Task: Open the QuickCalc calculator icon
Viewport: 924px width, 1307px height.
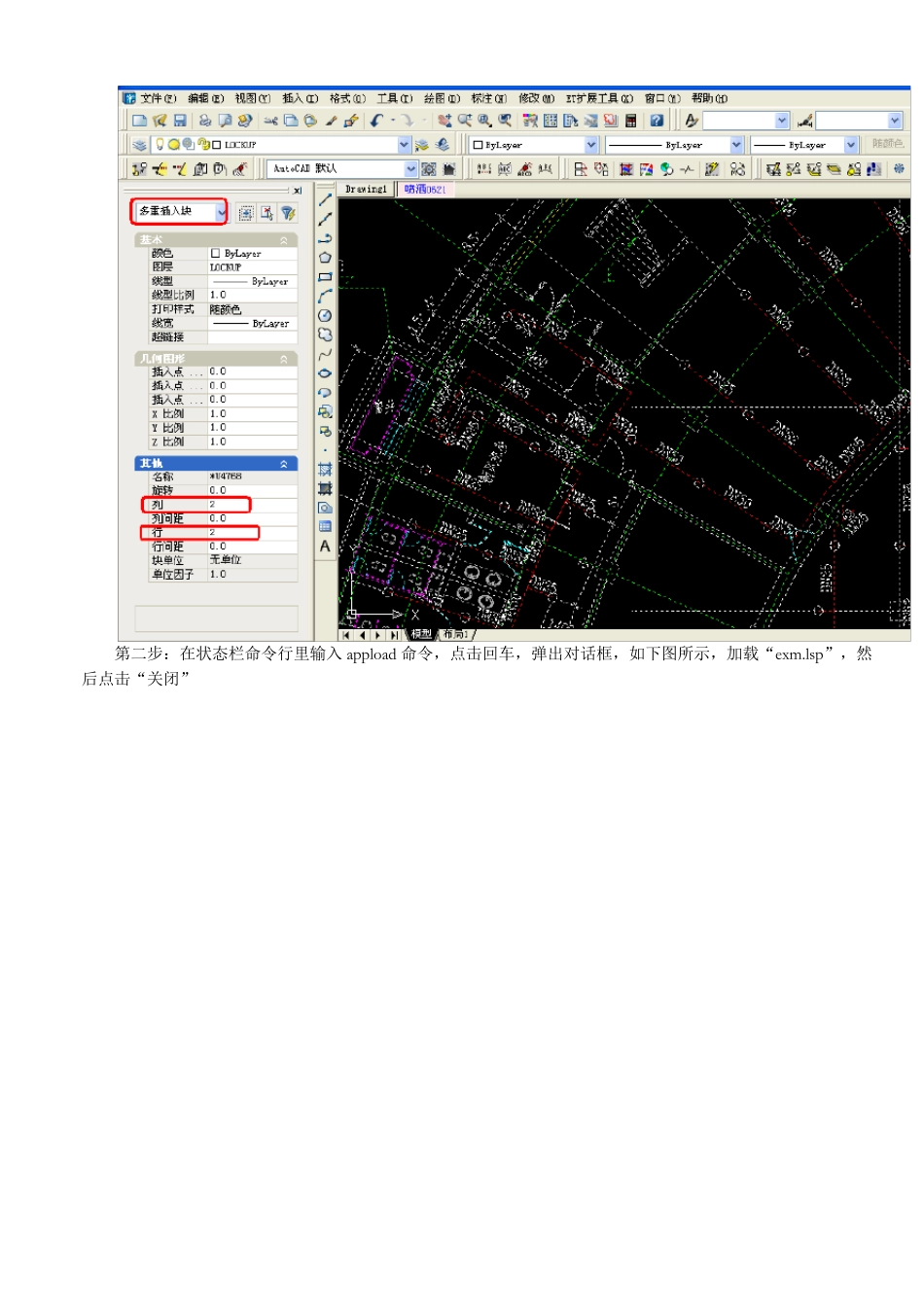Action: (631, 121)
